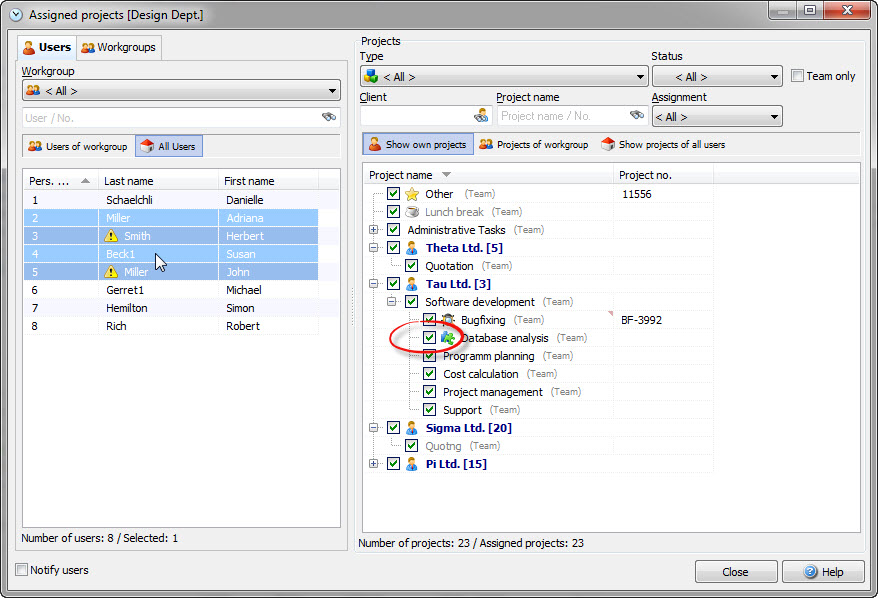Viewport: 878px width, 598px height.
Task: Click the Close button
Action: click(x=735, y=572)
